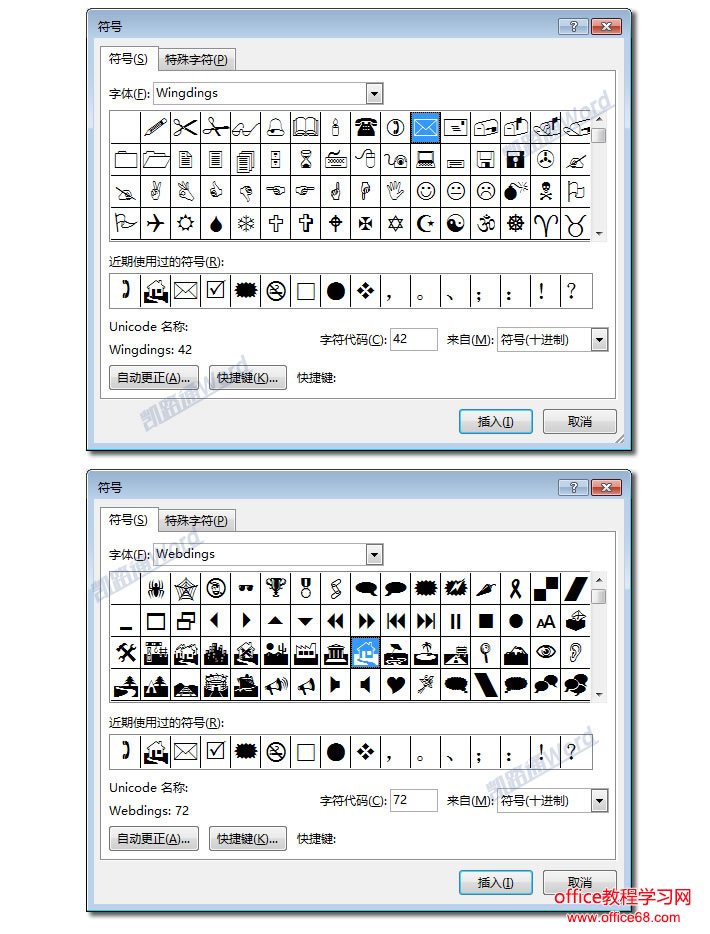The image size is (710, 934).
Task: Select crossed hammer and wrench Webdings symbol
Action: [x=126, y=653]
